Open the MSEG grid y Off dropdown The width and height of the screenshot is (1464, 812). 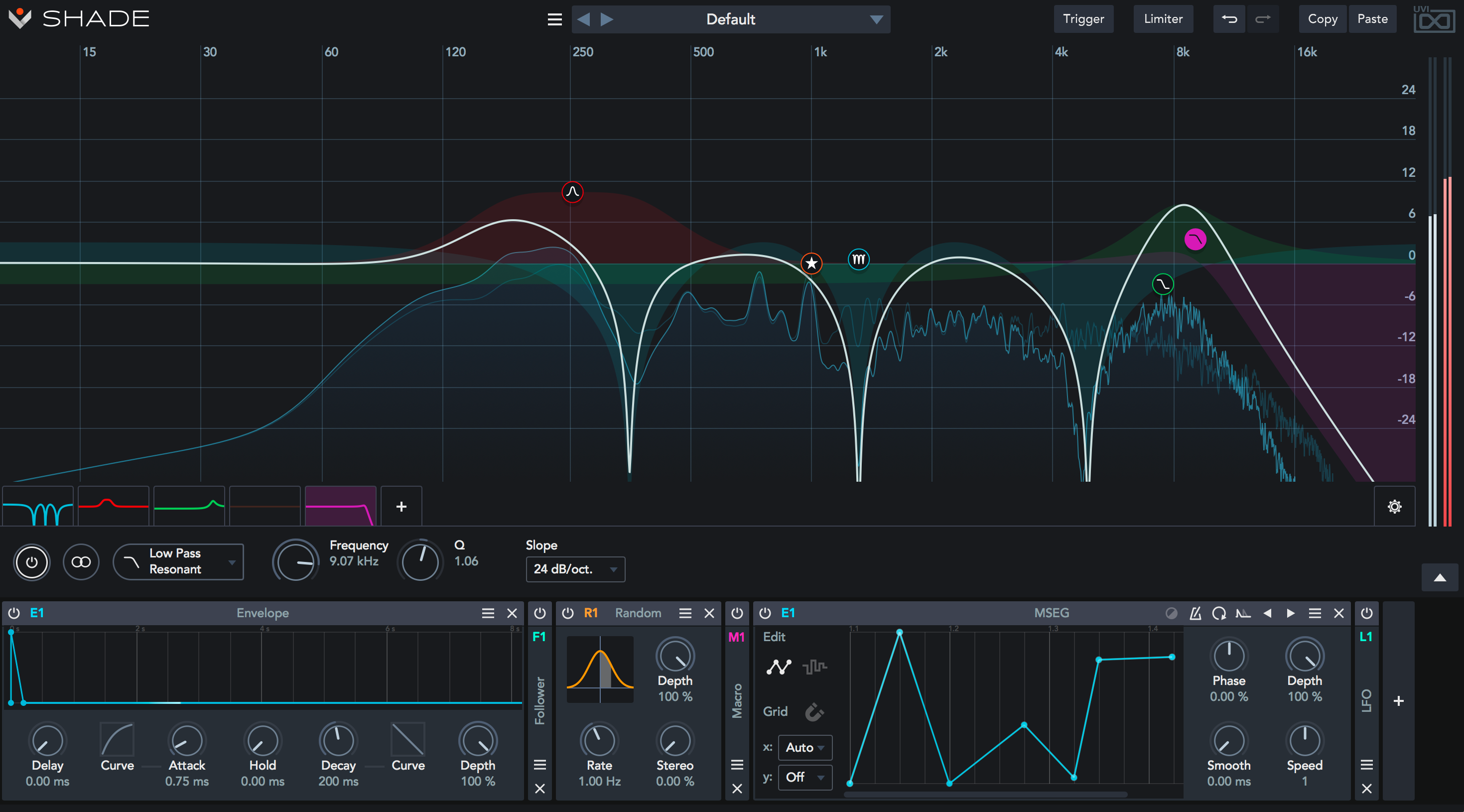coord(805,777)
